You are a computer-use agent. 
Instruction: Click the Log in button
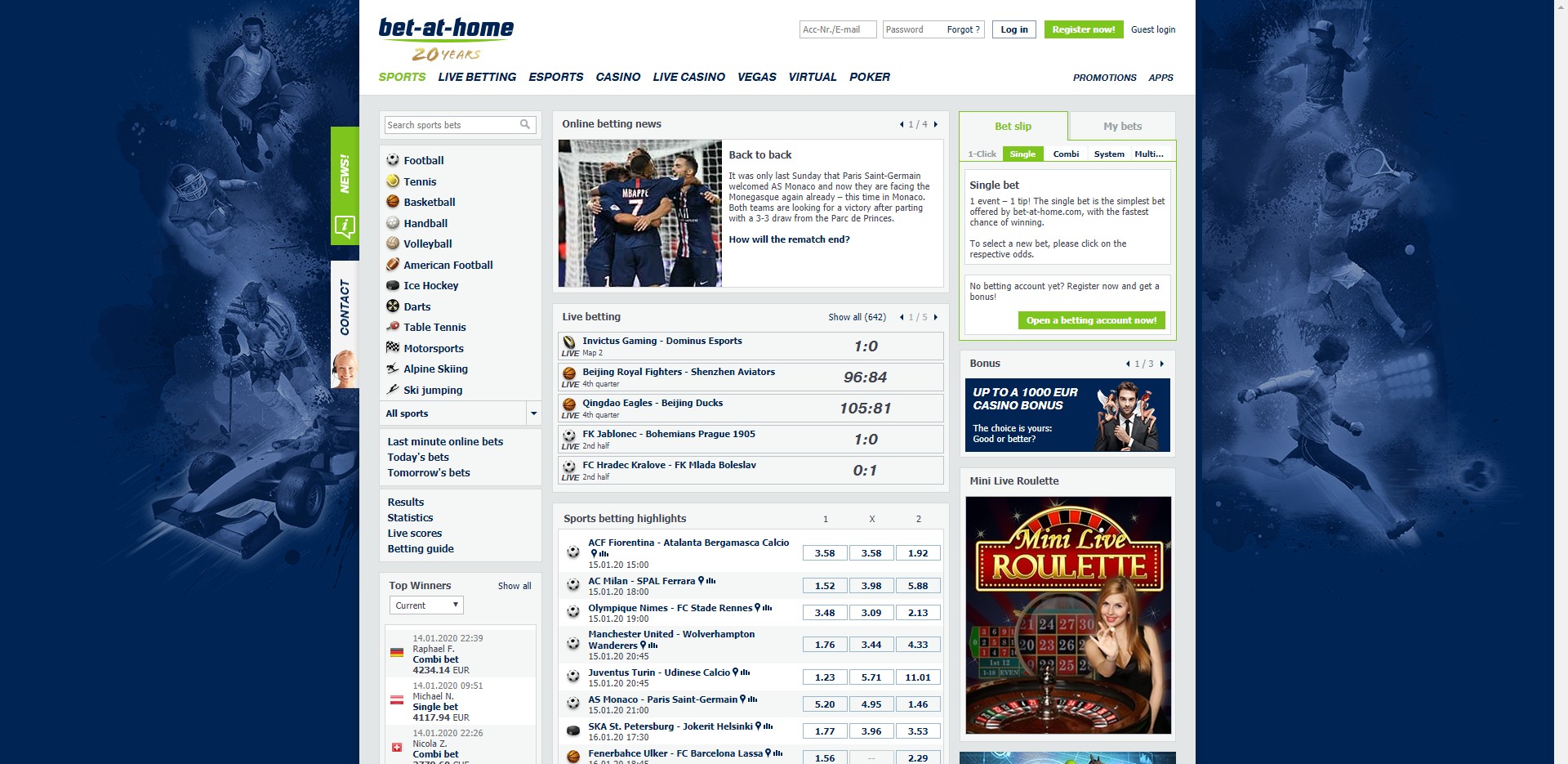coord(1014,29)
